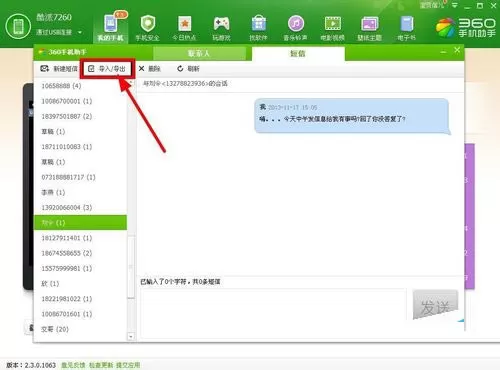
Task: Select conversation 18221981022 (1)
Action: pyautogui.click(x=80, y=299)
